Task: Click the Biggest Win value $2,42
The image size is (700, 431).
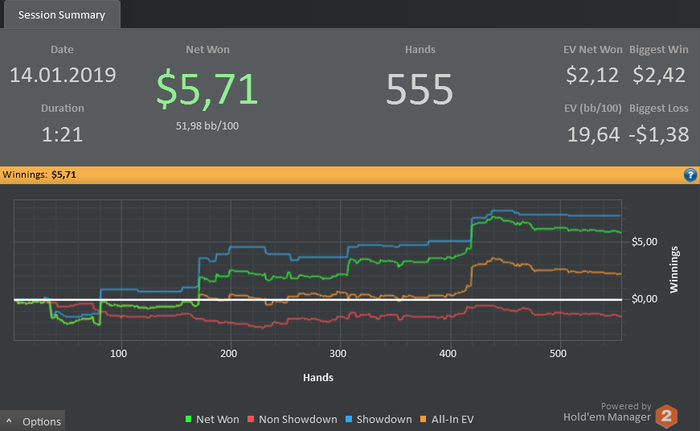Action: click(658, 75)
